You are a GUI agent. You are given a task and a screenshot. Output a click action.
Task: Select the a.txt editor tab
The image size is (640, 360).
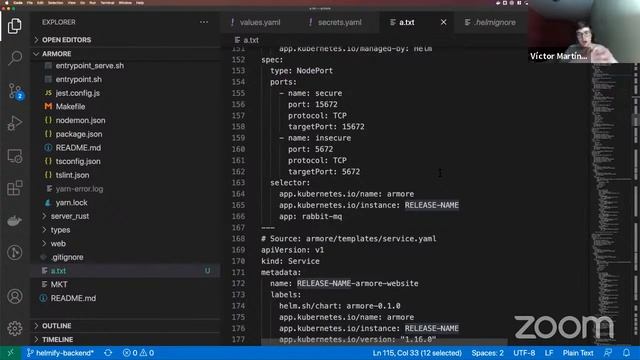407,22
